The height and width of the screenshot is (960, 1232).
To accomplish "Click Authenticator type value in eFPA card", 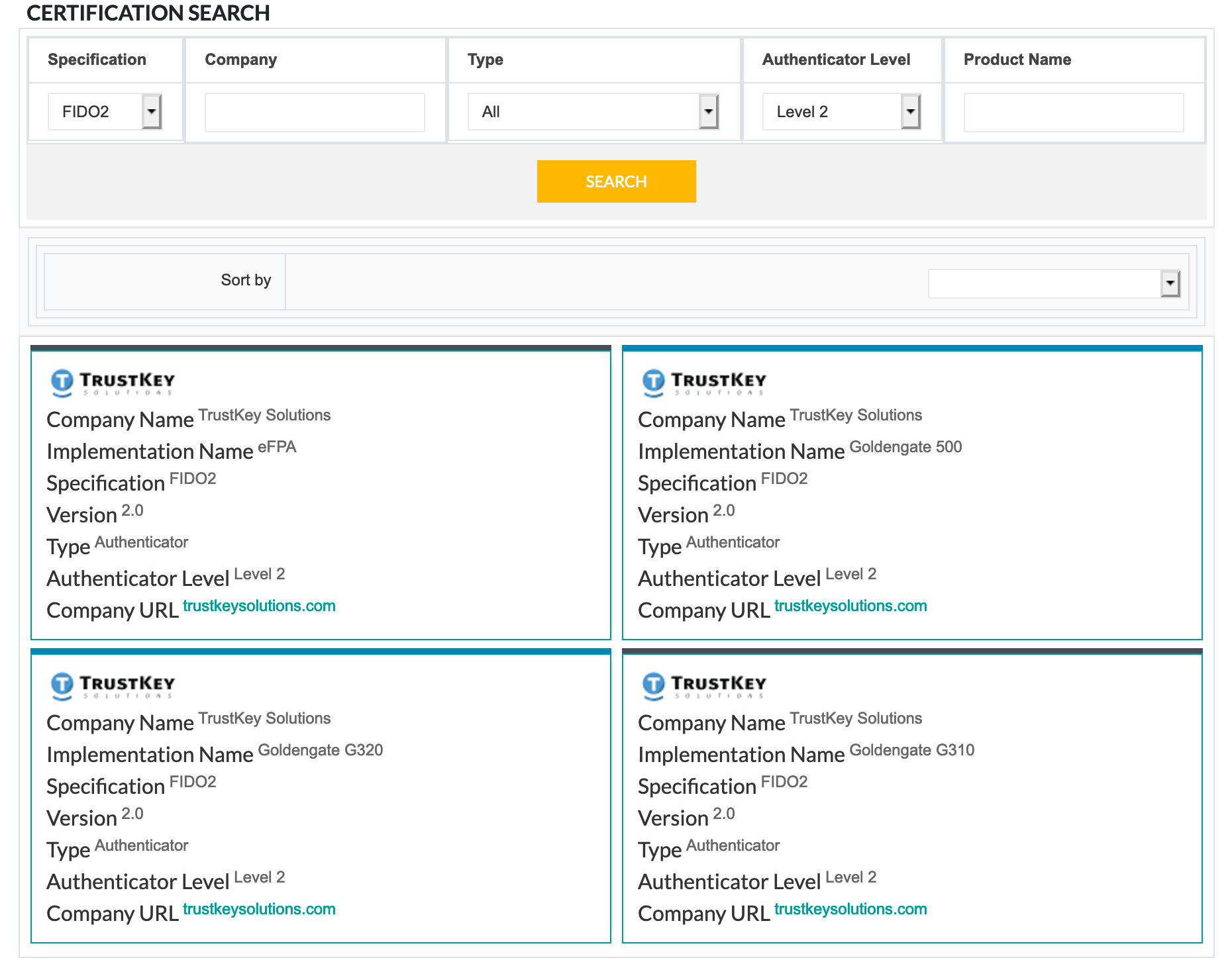I will pos(142,542).
